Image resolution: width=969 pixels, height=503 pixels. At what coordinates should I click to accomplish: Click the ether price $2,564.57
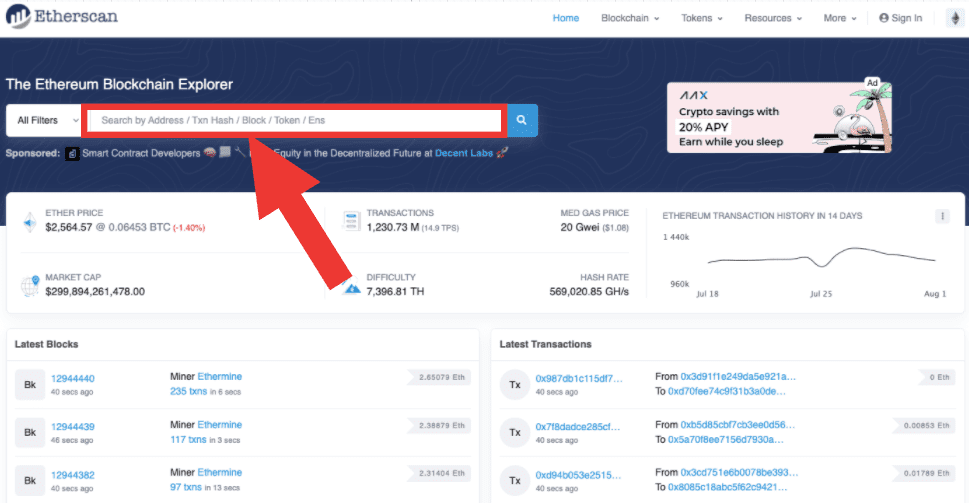(x=69, y=227)
